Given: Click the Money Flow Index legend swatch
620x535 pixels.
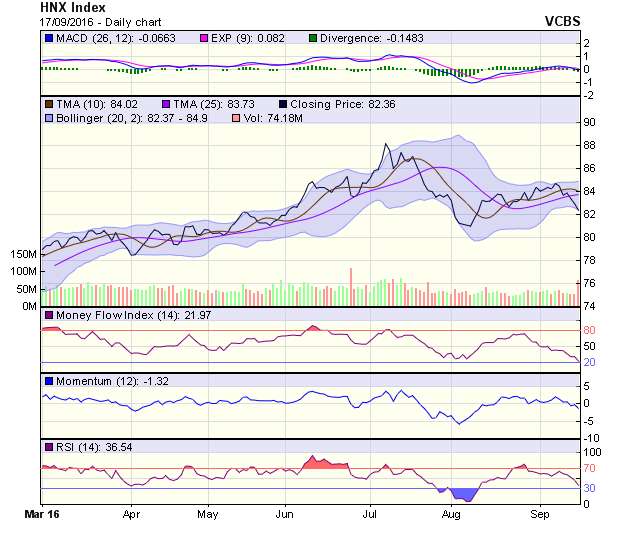Looking at the screenshot, I should tap(49, 316).
